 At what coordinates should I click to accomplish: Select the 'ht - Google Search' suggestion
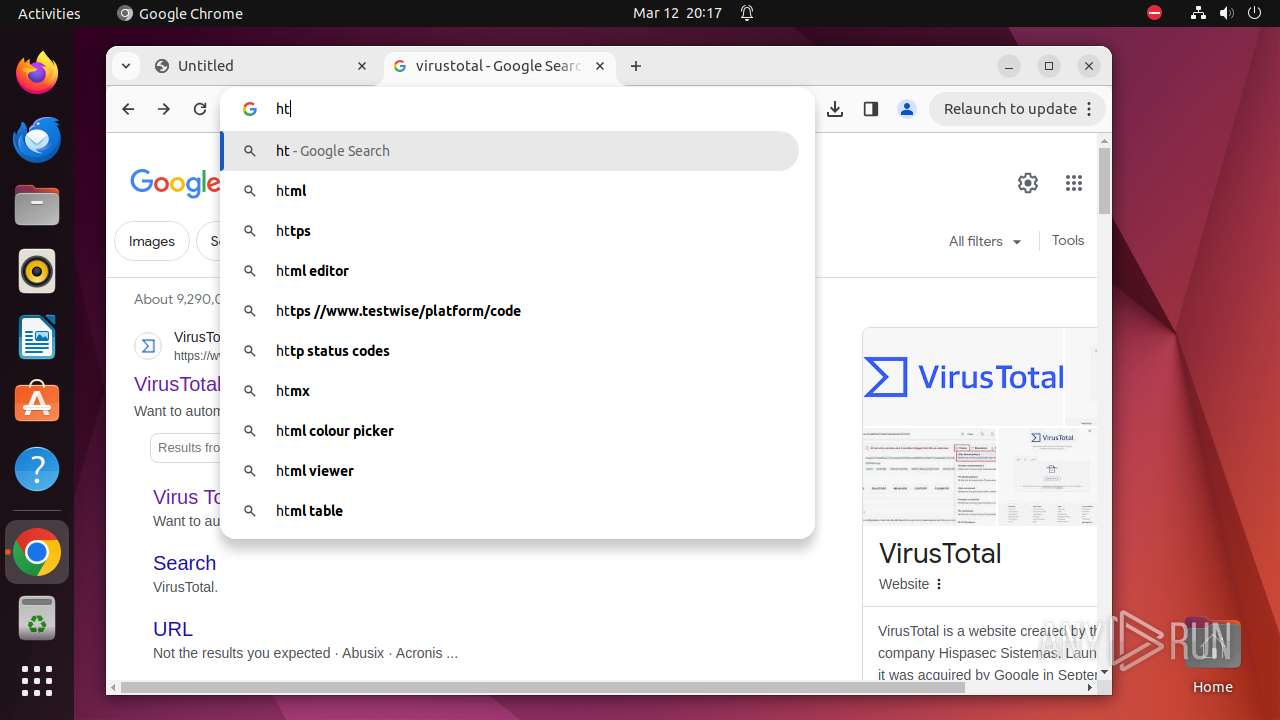[x=510, y=151]
